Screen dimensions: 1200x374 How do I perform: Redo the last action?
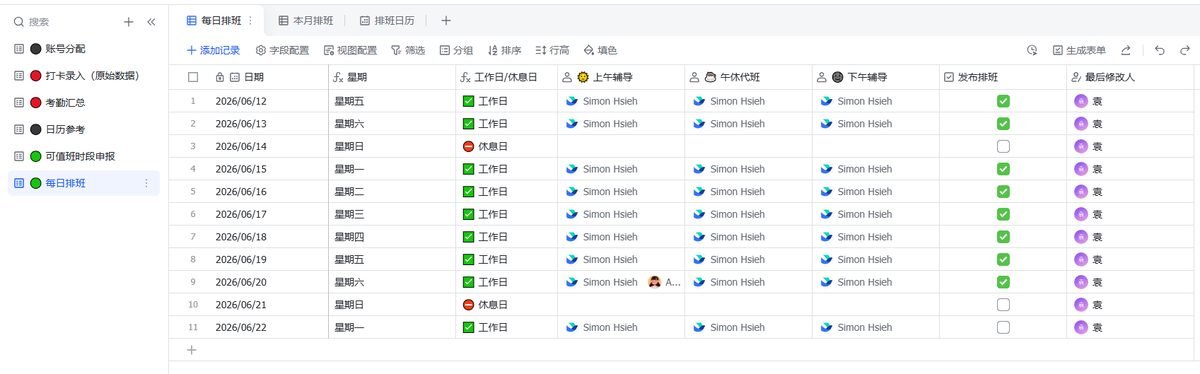pos(1184,50)
